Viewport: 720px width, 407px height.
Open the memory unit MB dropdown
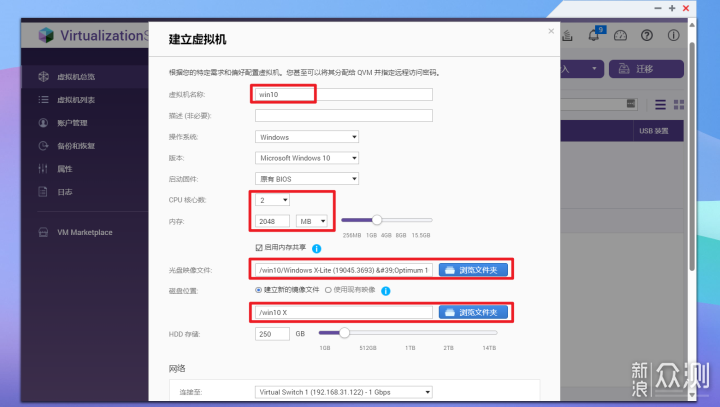pos(312,221)
